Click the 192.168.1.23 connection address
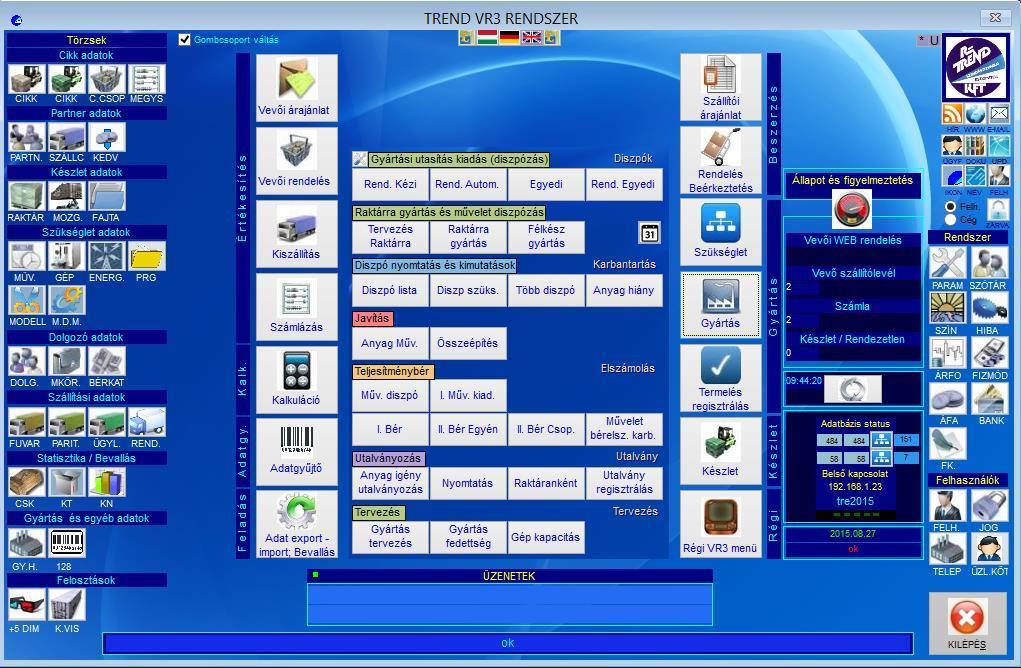1021x668 pixels. (x=855, y=487)
